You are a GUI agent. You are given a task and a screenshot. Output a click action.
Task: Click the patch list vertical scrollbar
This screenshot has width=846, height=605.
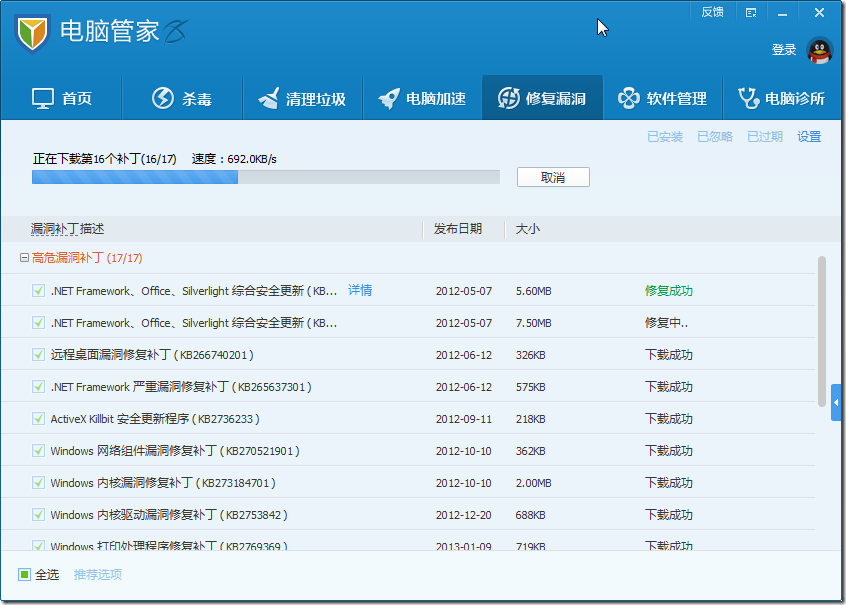[822, 331]
